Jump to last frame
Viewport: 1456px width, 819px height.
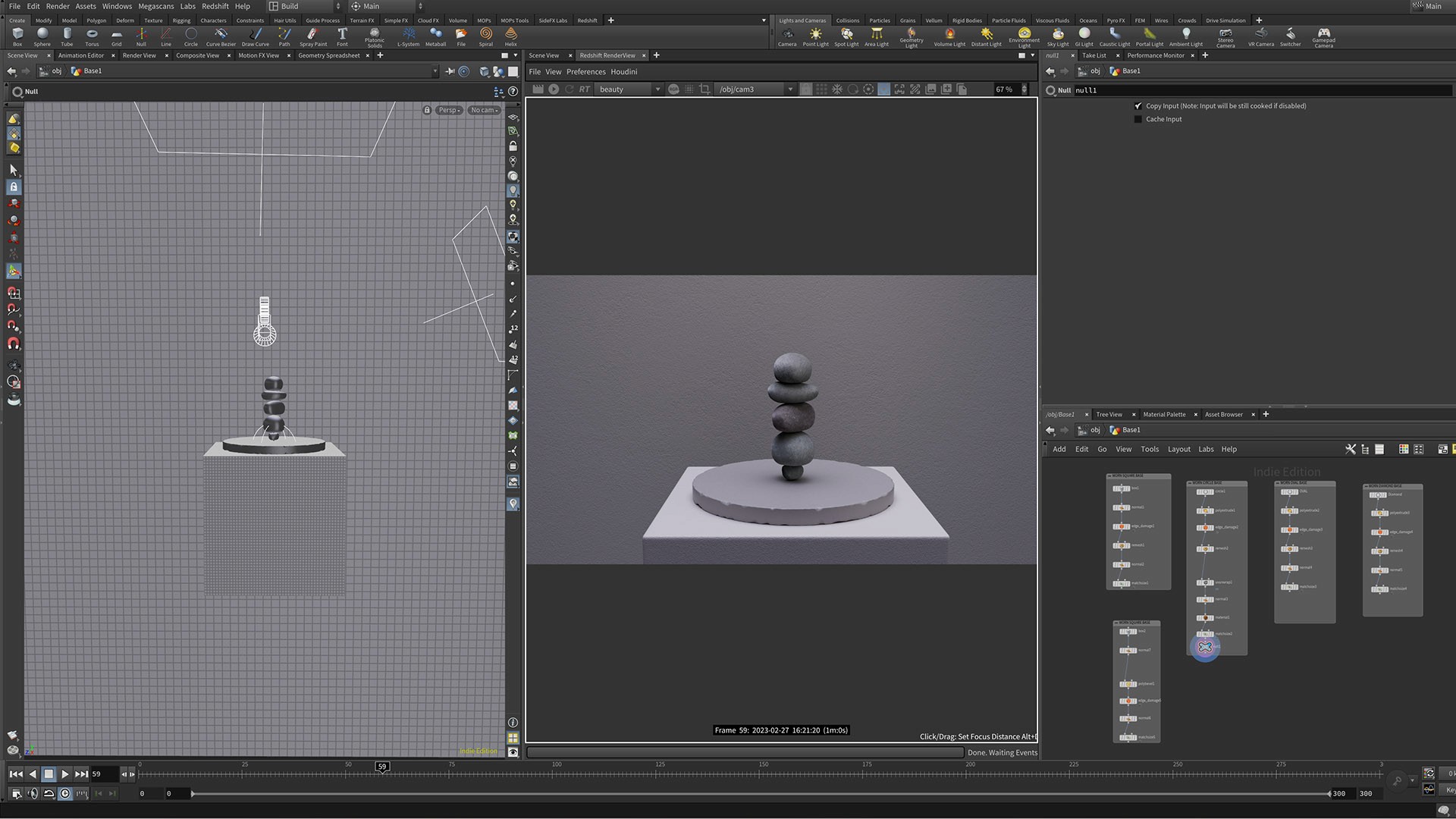[81, 774]
